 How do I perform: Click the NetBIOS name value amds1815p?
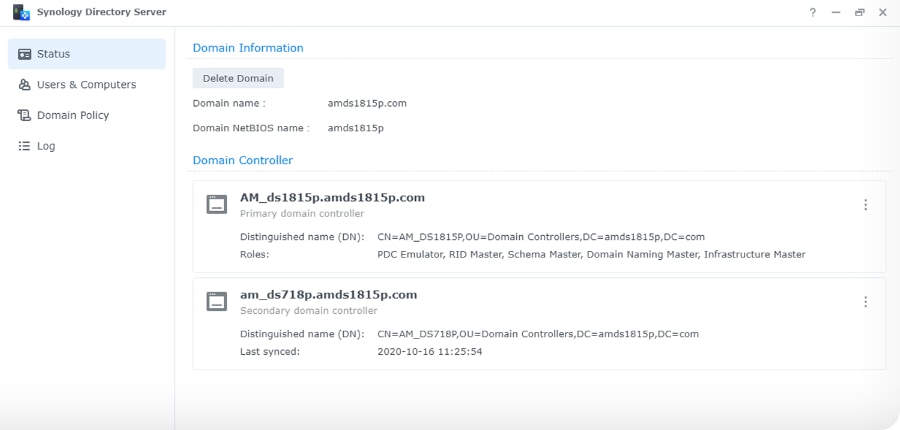pyautogui.click(x=355, y=128)
